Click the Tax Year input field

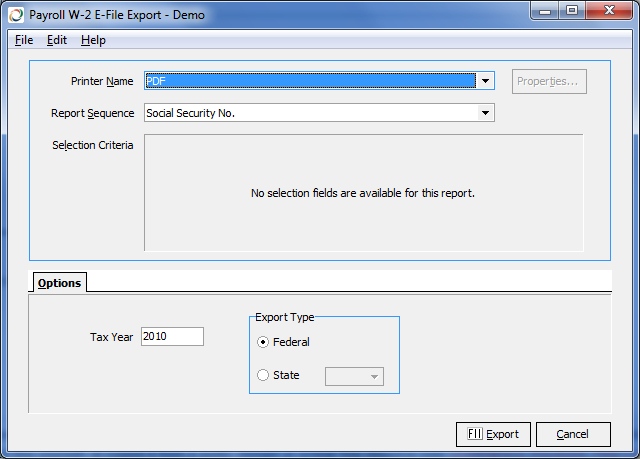pos(172,337)
